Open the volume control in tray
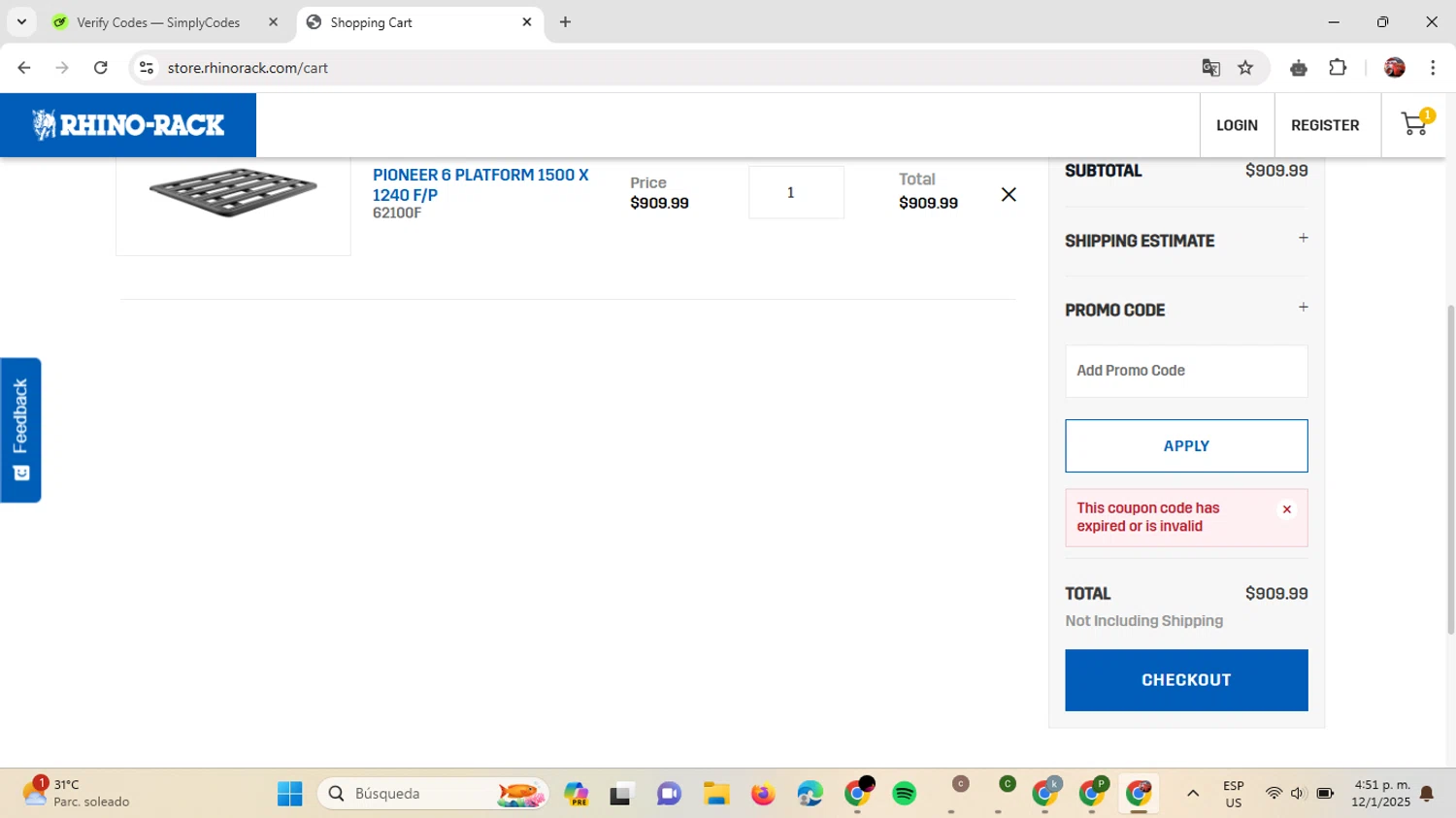Screen dimensions: 1456x818 point(1298,794)
